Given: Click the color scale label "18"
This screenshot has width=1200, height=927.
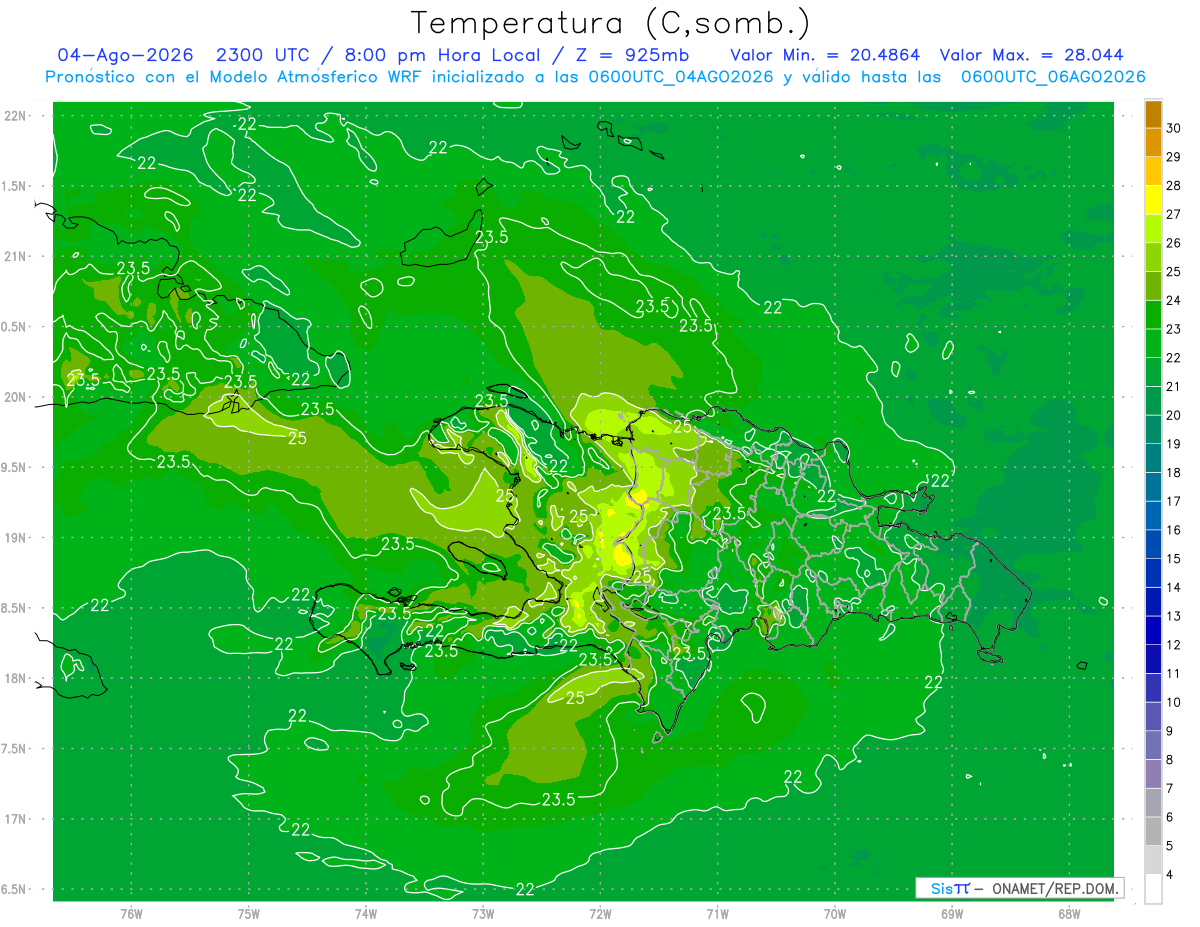Looking at the screenshot, I should [1174, 472].
